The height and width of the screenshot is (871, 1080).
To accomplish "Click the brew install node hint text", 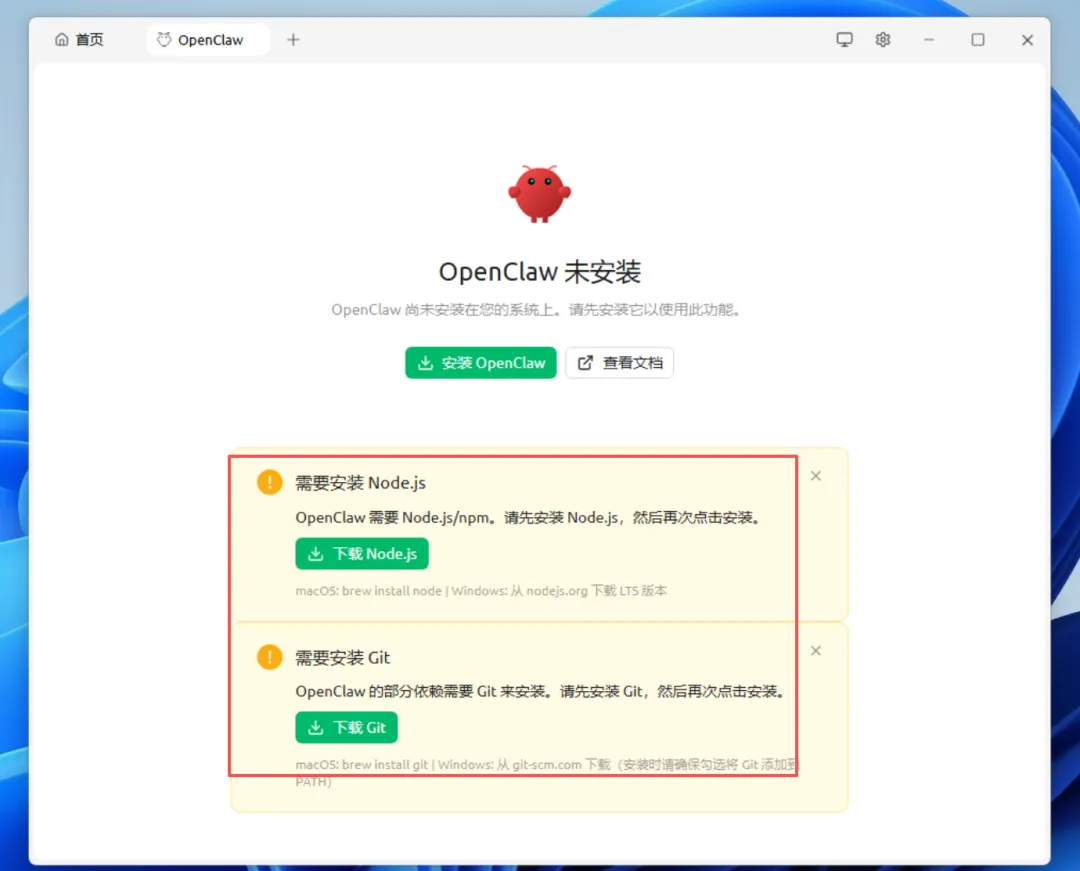I will pyautogui.click(x=481, y=591).
